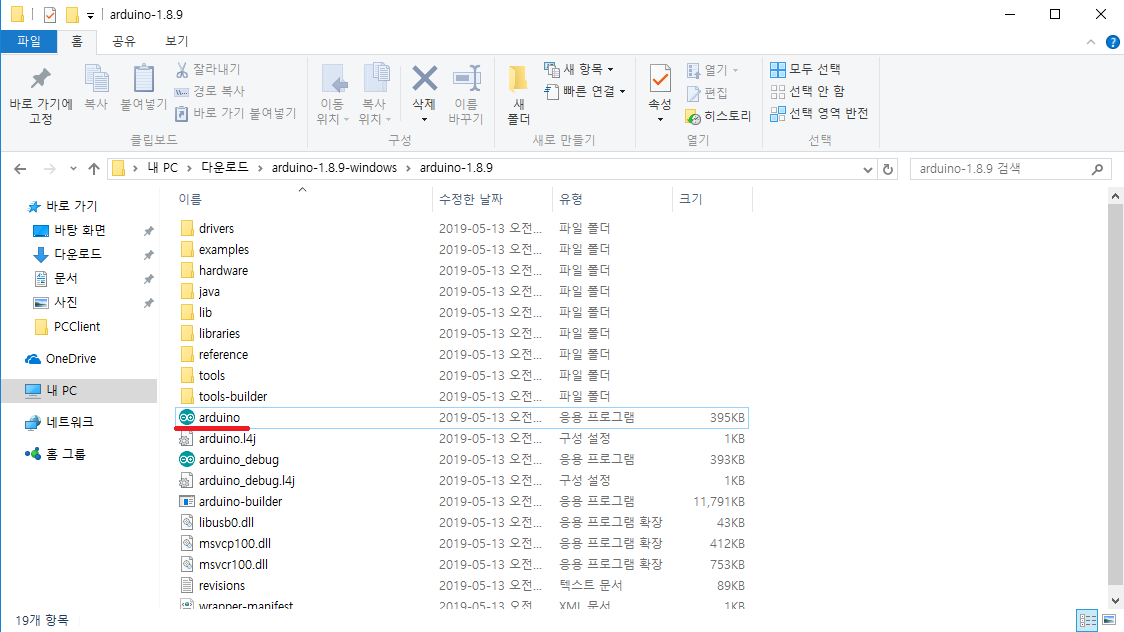Select arduino-builder application
The width and height of the screenshot is (1124, 632).
click(x=462, y=502)
